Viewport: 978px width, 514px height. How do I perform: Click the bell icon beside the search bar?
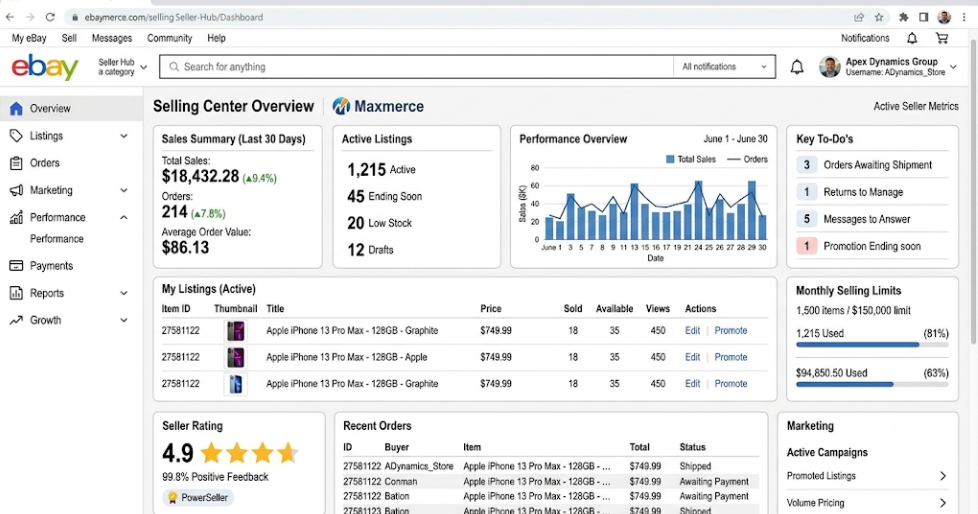797,67
